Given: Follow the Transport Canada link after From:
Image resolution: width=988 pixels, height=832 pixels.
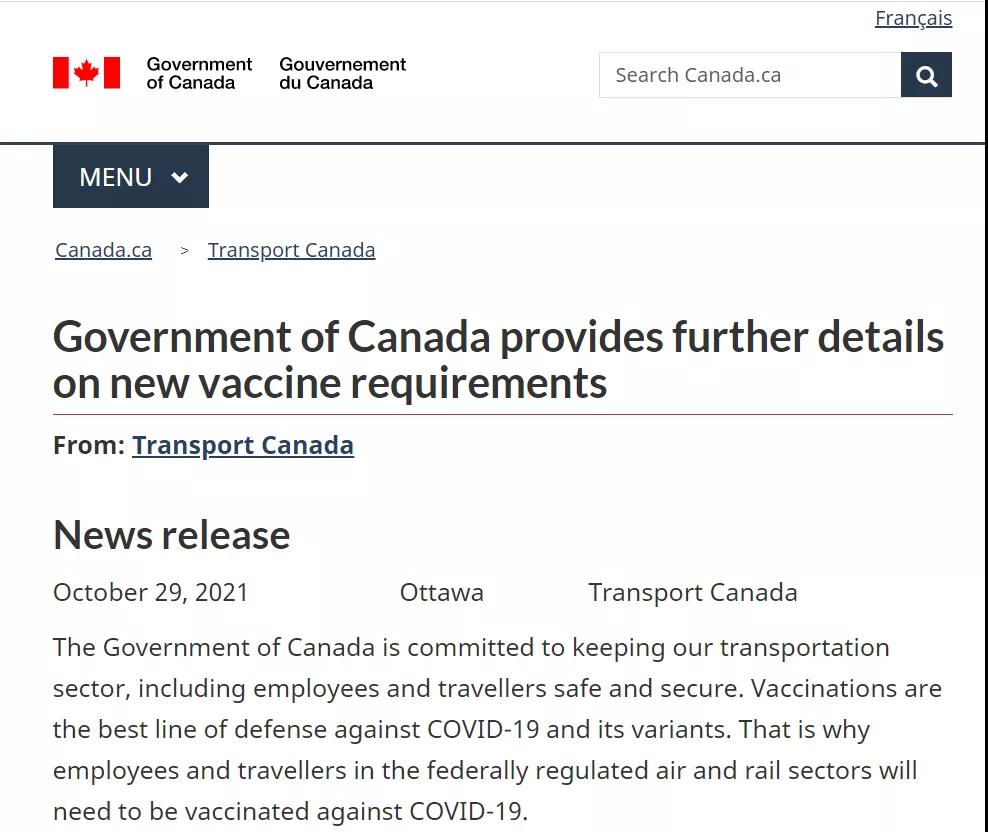Looking at the screenshot, I should coord(243,446).
